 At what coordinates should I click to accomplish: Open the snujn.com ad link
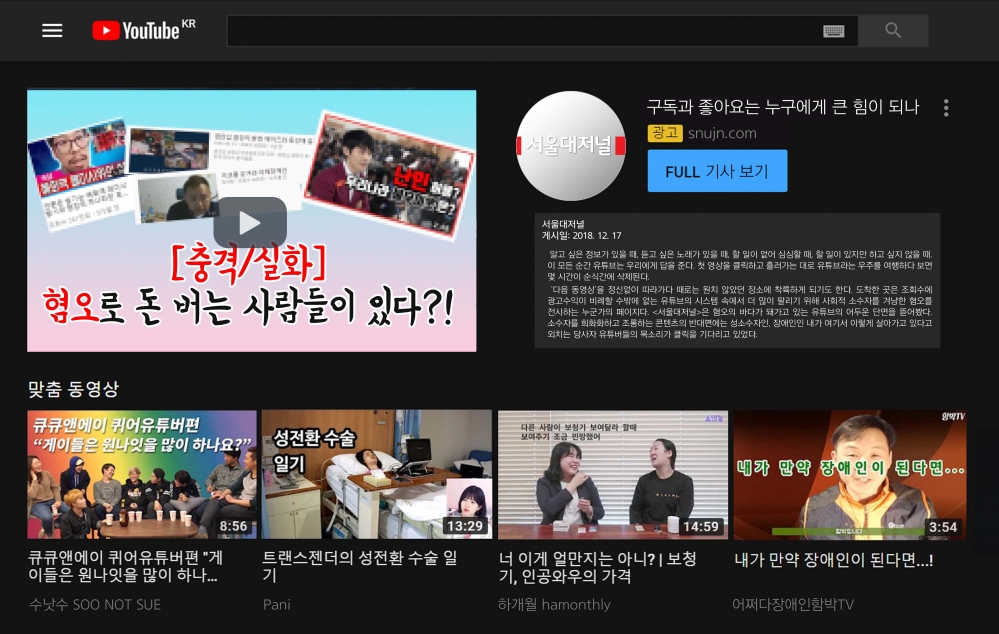pos(722,133)
